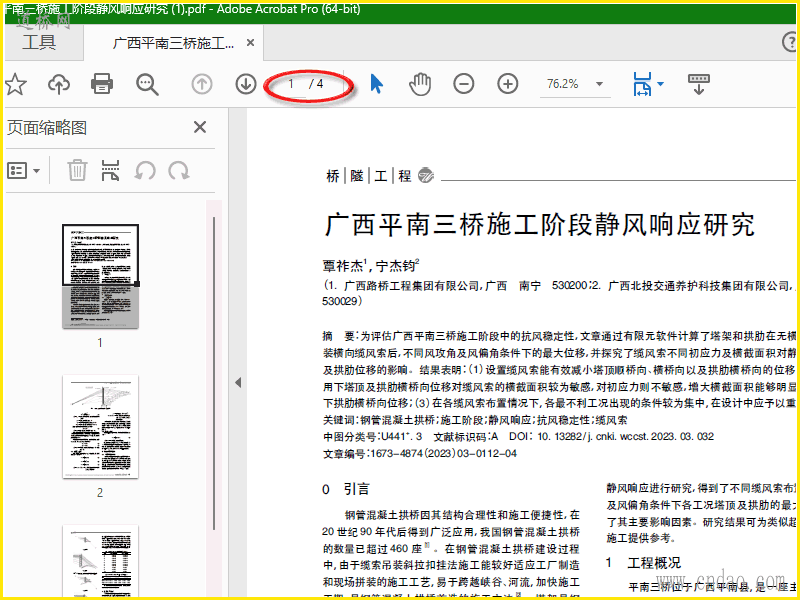Select the 广西平南三桥施工 document tab
The height and width of the screenshot is (600, 800).
pos(173,43)
